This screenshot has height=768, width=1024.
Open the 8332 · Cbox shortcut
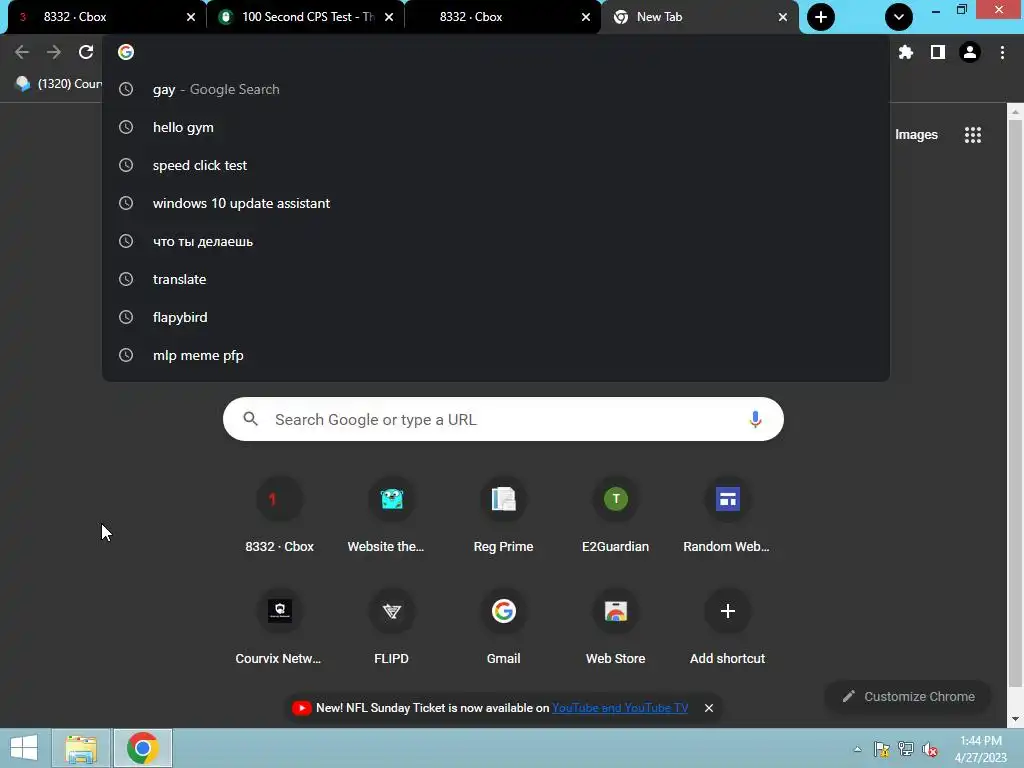click(280, 516)
